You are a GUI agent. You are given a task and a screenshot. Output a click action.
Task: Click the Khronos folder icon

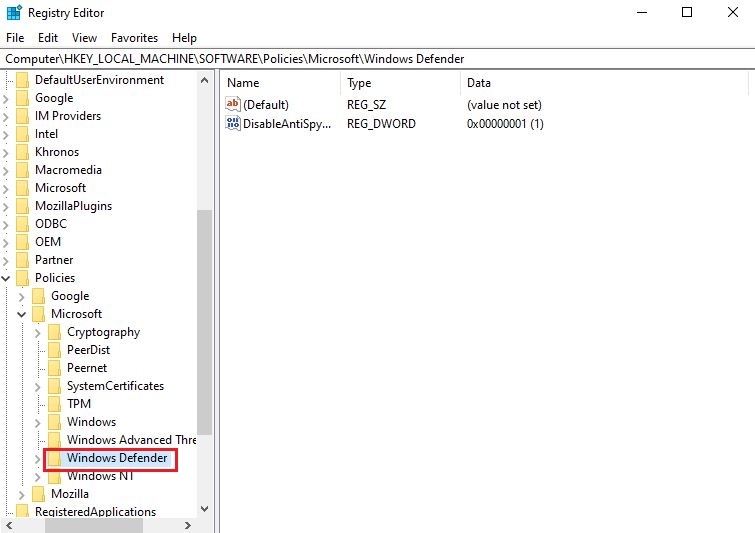[x=23, y=152]
